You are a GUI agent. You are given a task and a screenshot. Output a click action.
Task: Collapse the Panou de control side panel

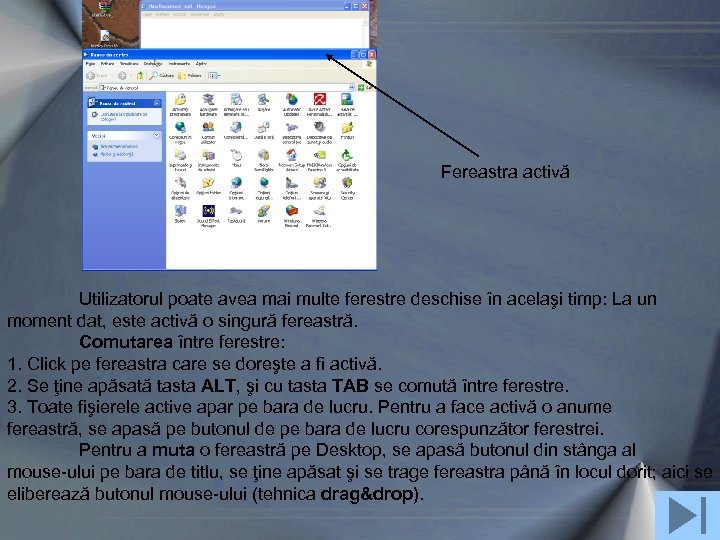157,103
